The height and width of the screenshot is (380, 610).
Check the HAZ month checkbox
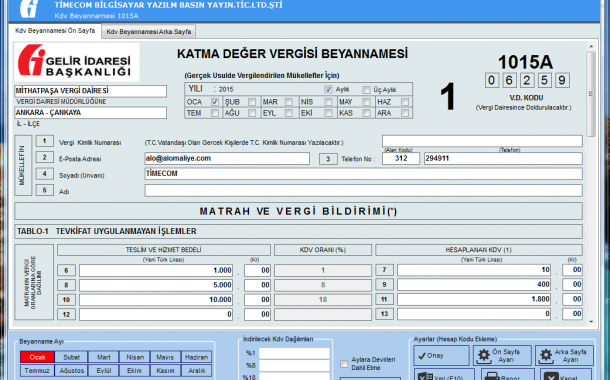(405, 102)
